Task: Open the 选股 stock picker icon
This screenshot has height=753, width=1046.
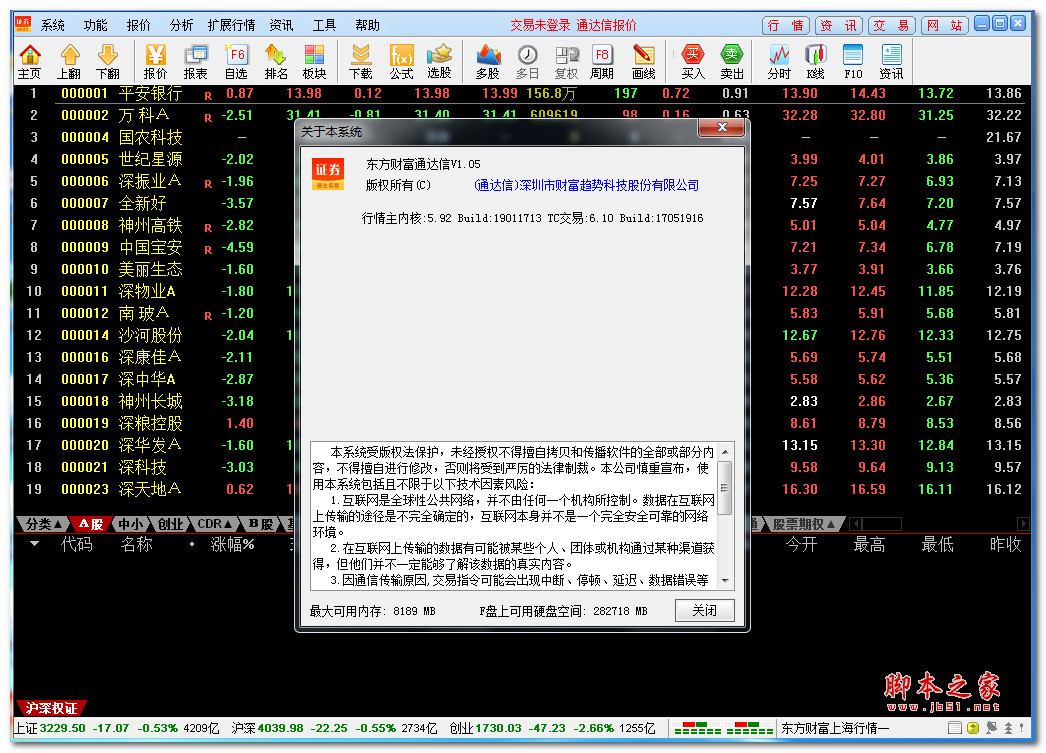Action: coord(439,61)
